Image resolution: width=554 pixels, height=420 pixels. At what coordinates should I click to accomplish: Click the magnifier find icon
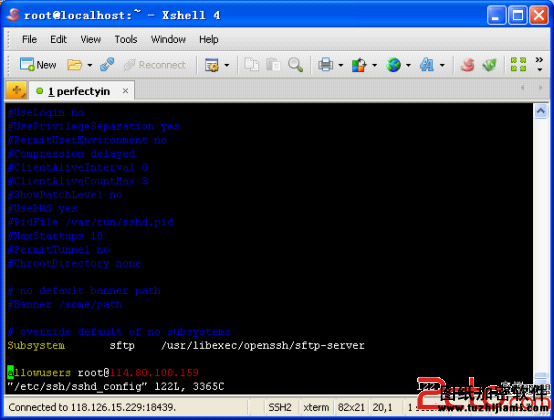[x=295, y=65]
